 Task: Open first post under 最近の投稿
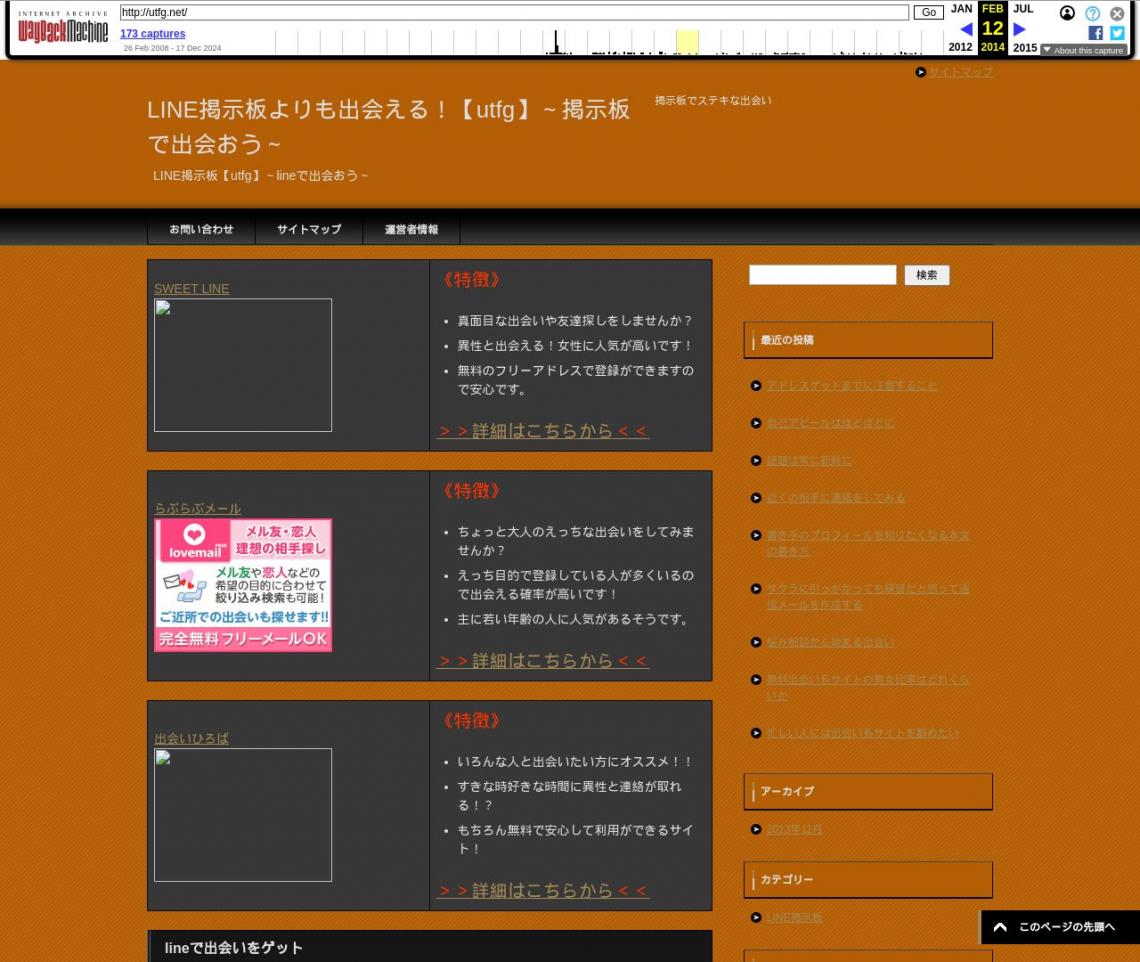(851, 385)
